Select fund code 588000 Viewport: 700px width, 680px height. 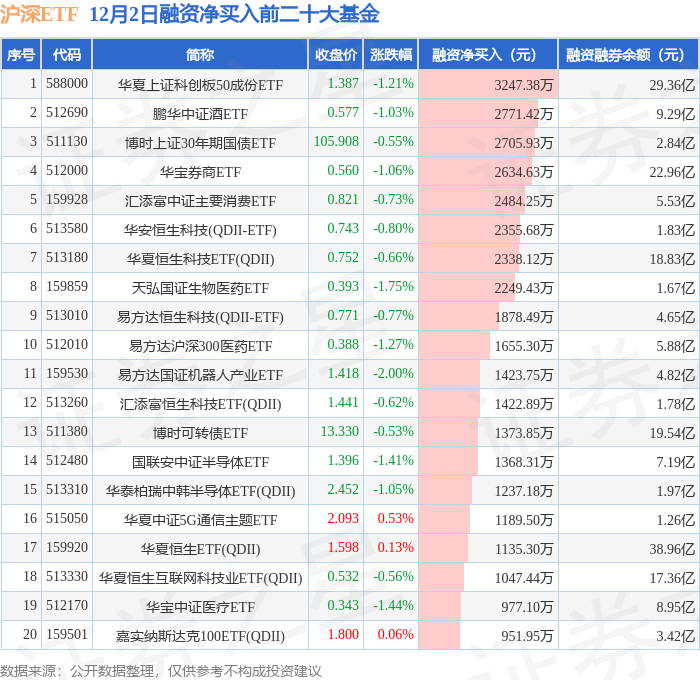(x=67, y=83)
